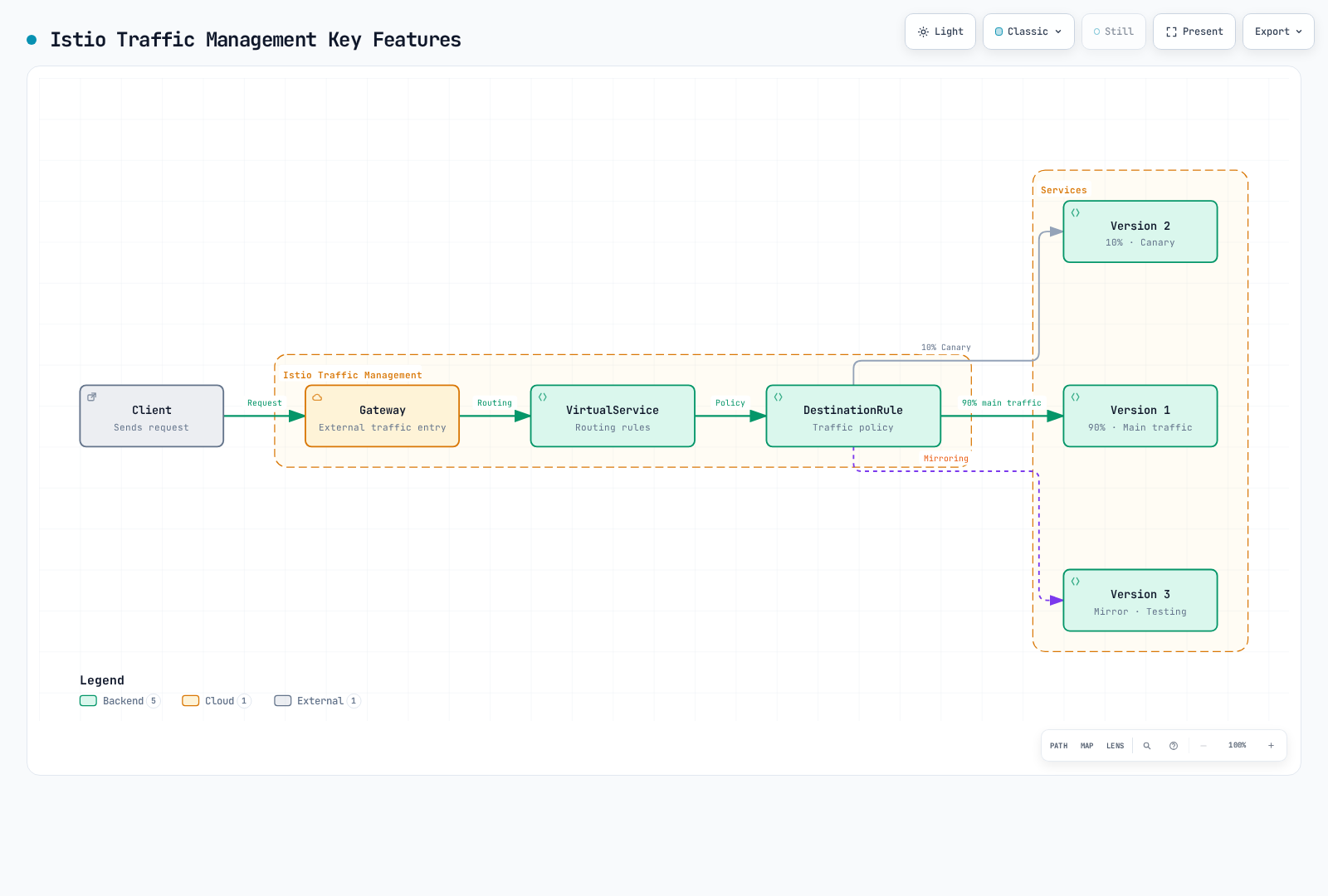This screenshot has width=1328, height=896.
Task: Click the Istio Traffic Management group label
Action: pos(353,376)
